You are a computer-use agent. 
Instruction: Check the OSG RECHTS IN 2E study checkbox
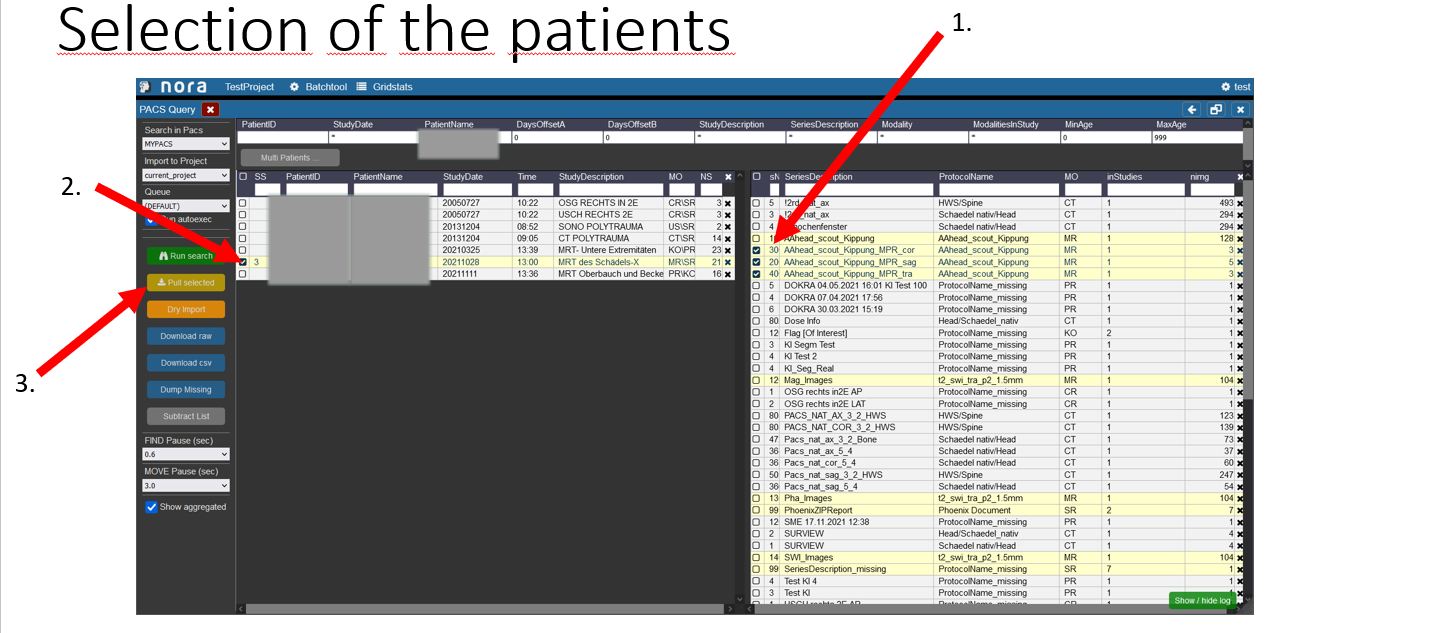point(242,203)
